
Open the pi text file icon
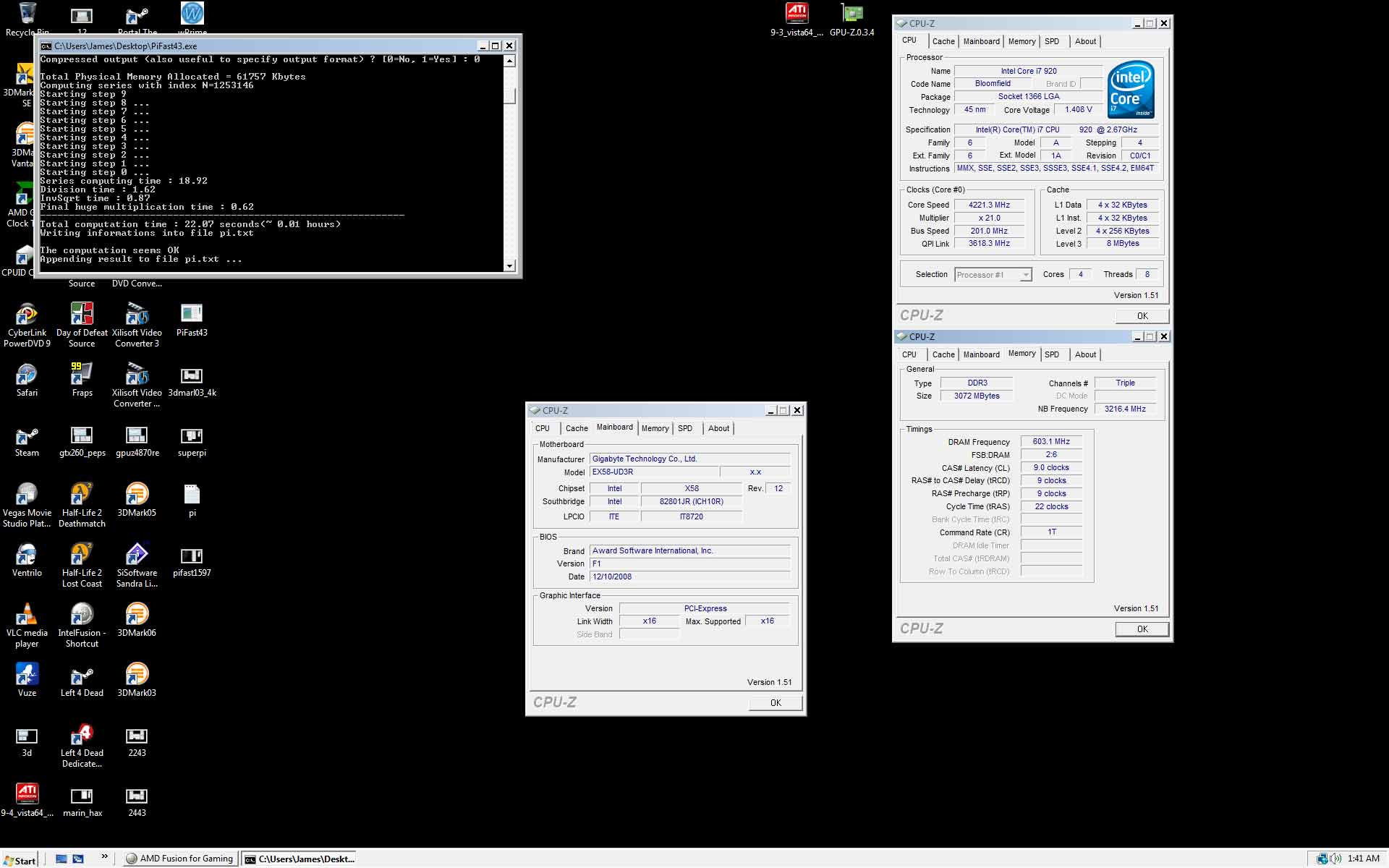[x=192, y=494]
